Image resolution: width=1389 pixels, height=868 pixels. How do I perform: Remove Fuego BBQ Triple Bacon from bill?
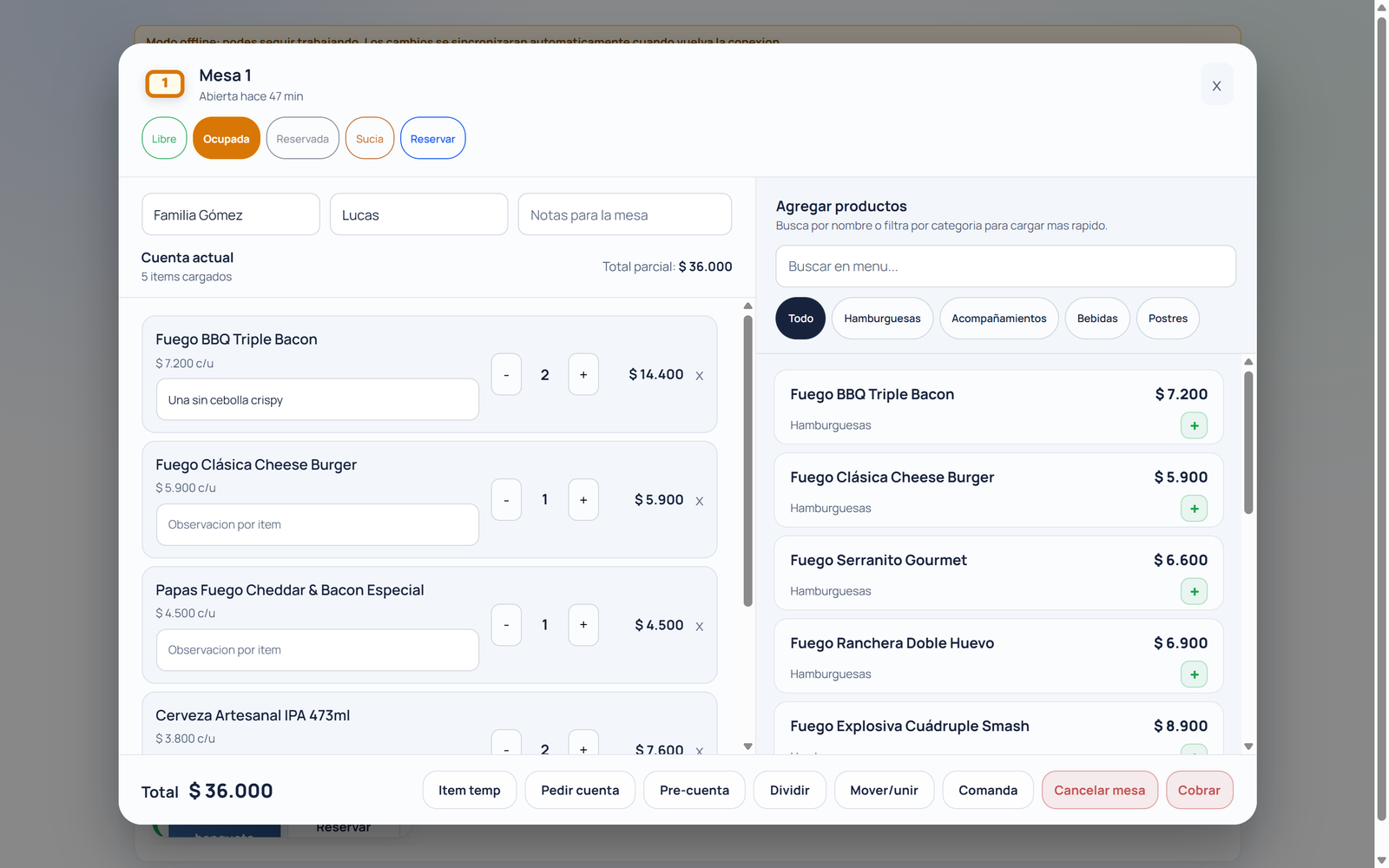700,376
